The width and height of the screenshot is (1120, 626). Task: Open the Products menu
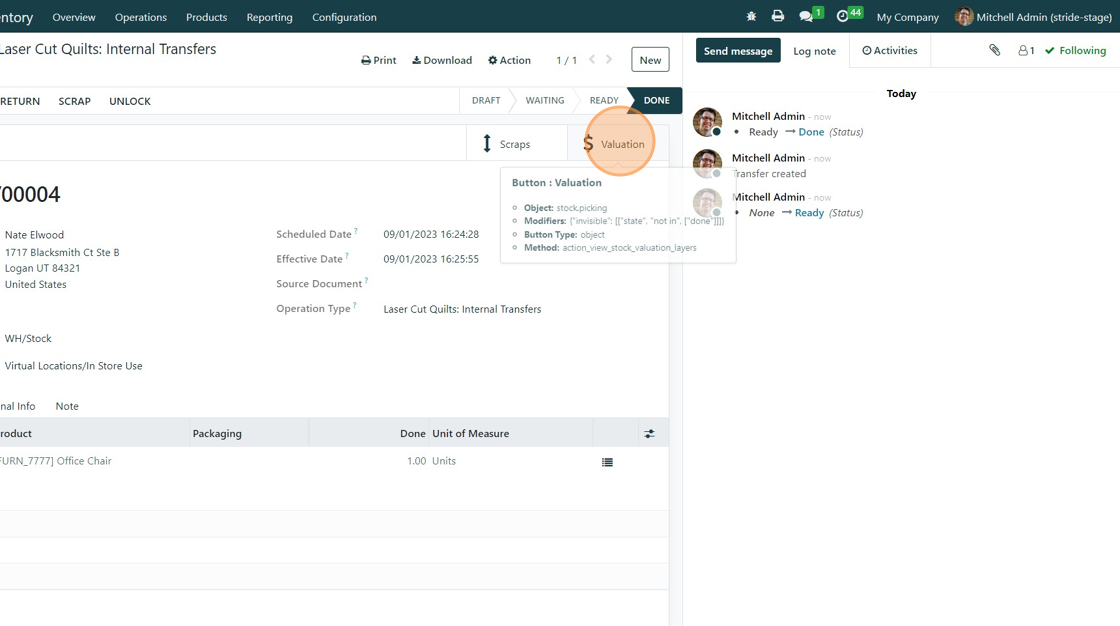(x=206, y=17)
